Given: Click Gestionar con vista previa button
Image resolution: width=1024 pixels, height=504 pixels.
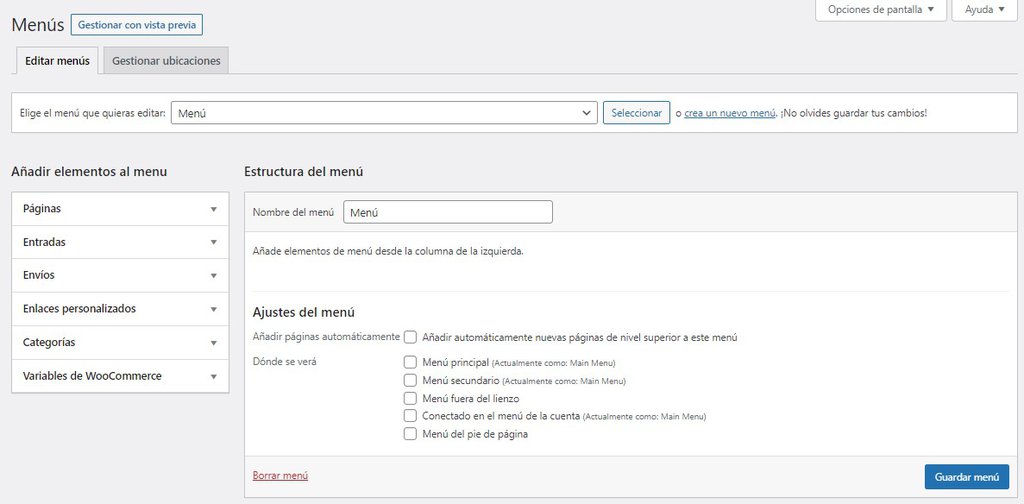Looking at the screenshot, I should (137, 25).
